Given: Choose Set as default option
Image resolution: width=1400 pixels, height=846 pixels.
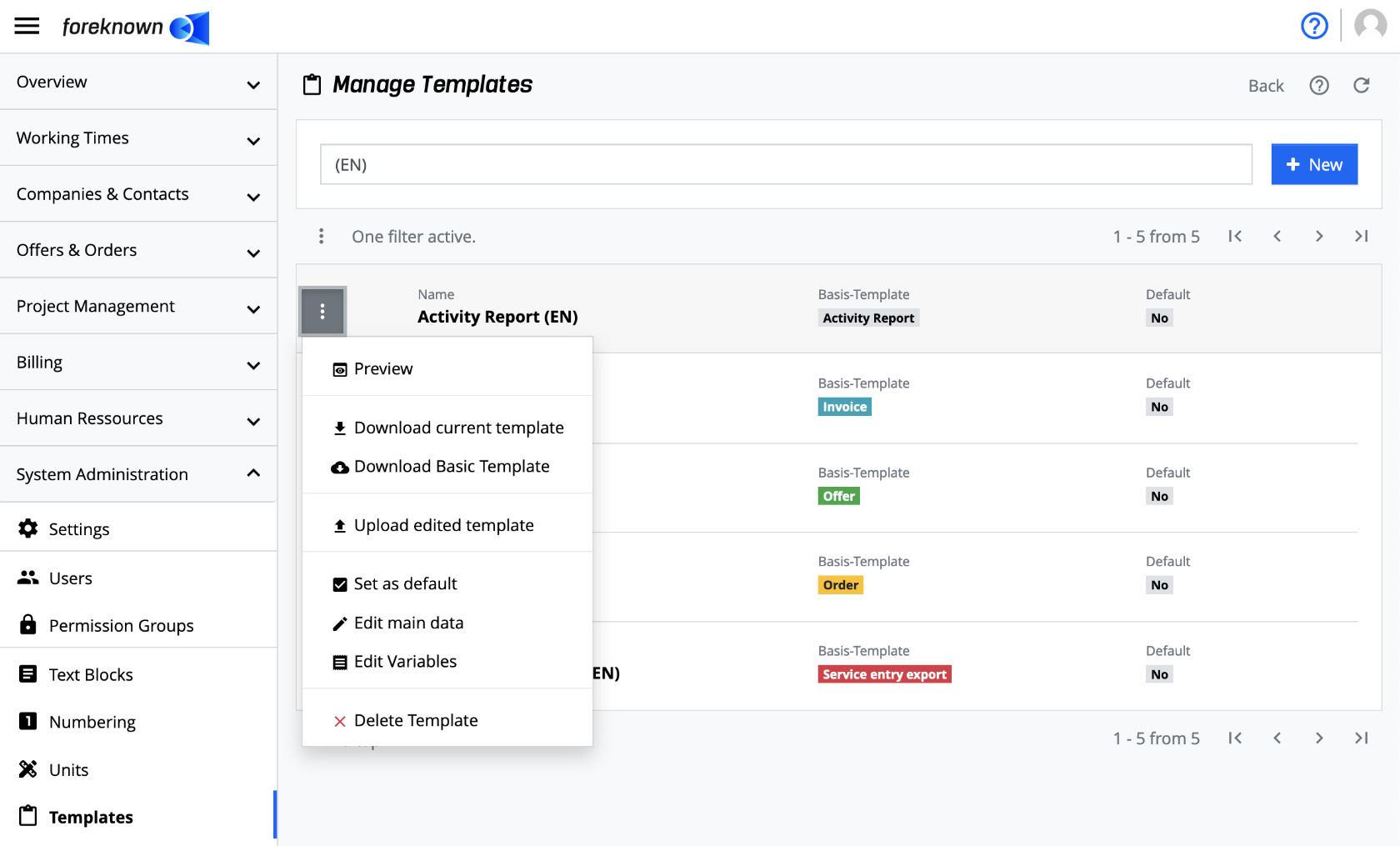Looking at the screenshot, I should tap(405, 584).
